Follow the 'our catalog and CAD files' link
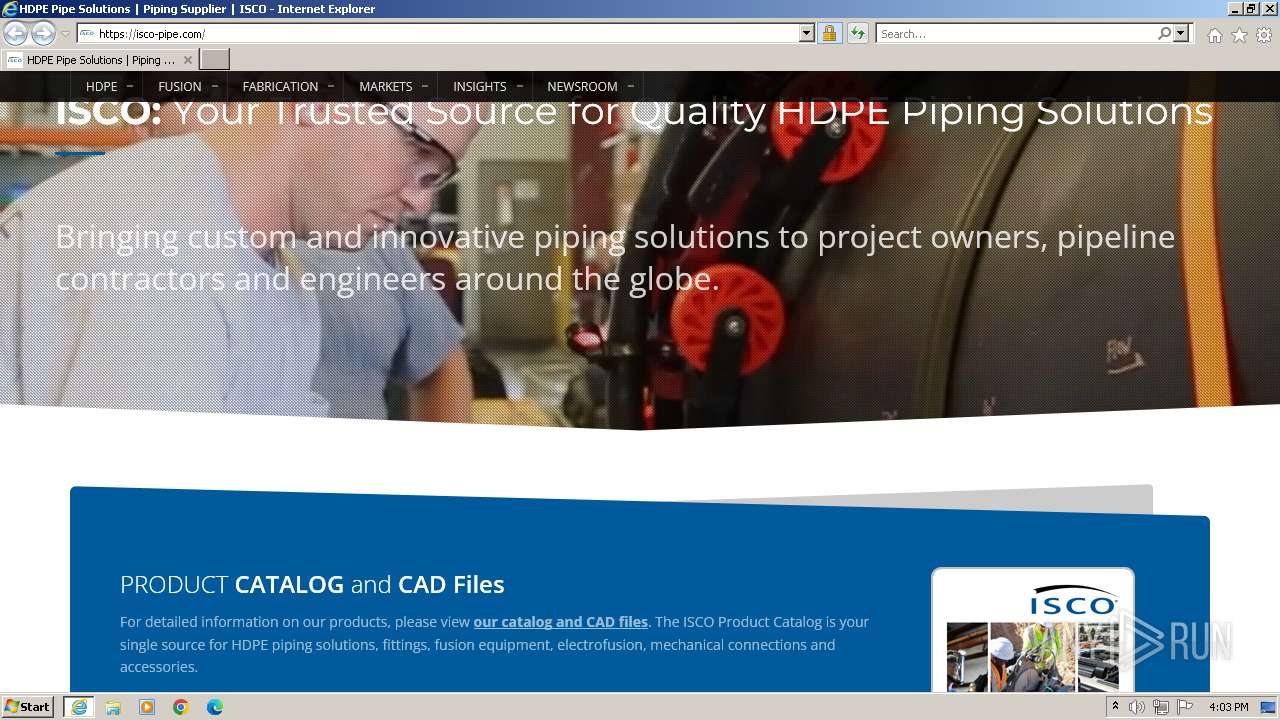 (561, 621)
